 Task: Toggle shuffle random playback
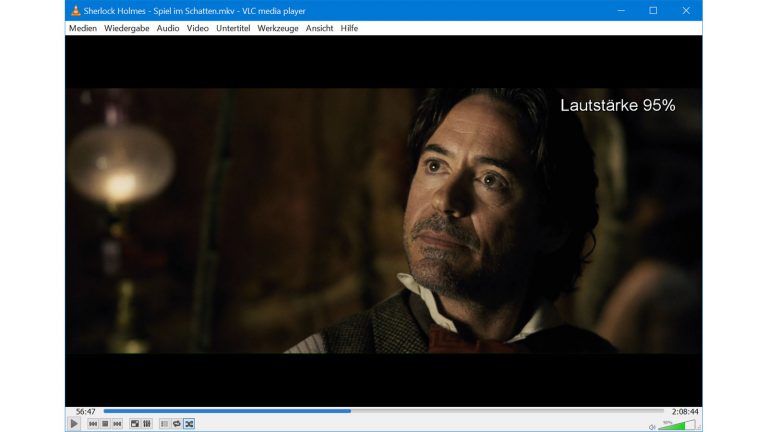(x=189, y=424)
